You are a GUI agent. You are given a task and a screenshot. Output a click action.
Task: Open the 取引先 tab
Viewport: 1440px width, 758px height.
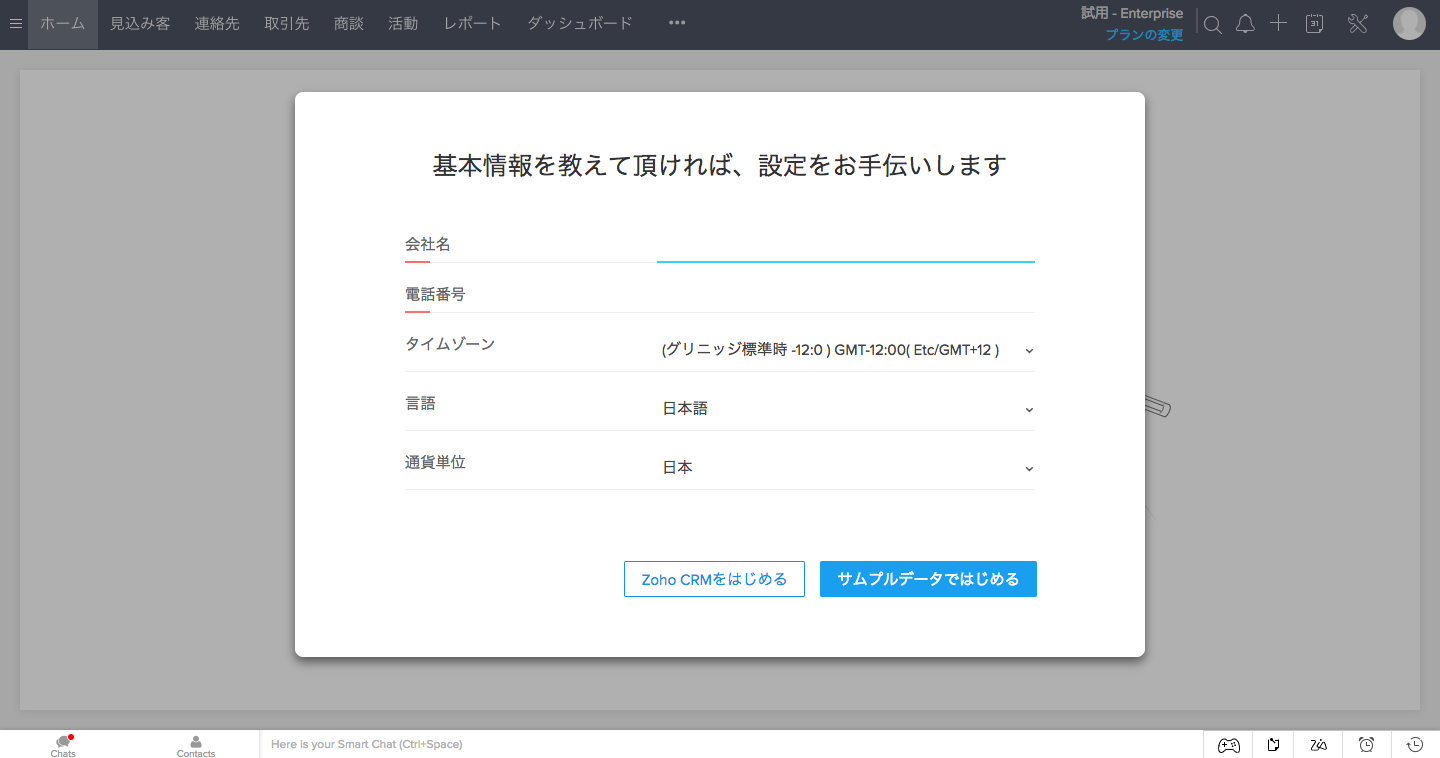click(x=287, y=24)
